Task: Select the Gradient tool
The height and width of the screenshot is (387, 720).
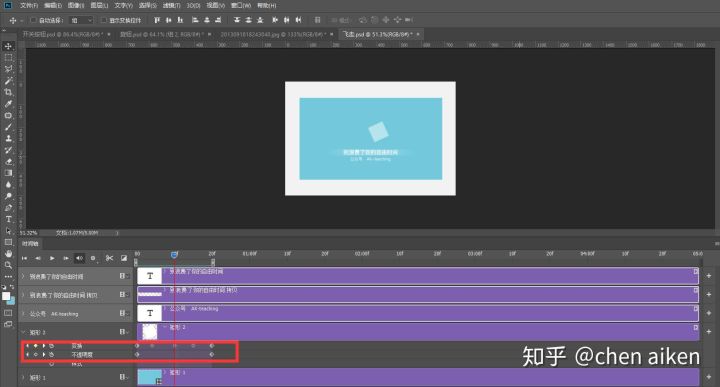Action: (x=8, y=173)
